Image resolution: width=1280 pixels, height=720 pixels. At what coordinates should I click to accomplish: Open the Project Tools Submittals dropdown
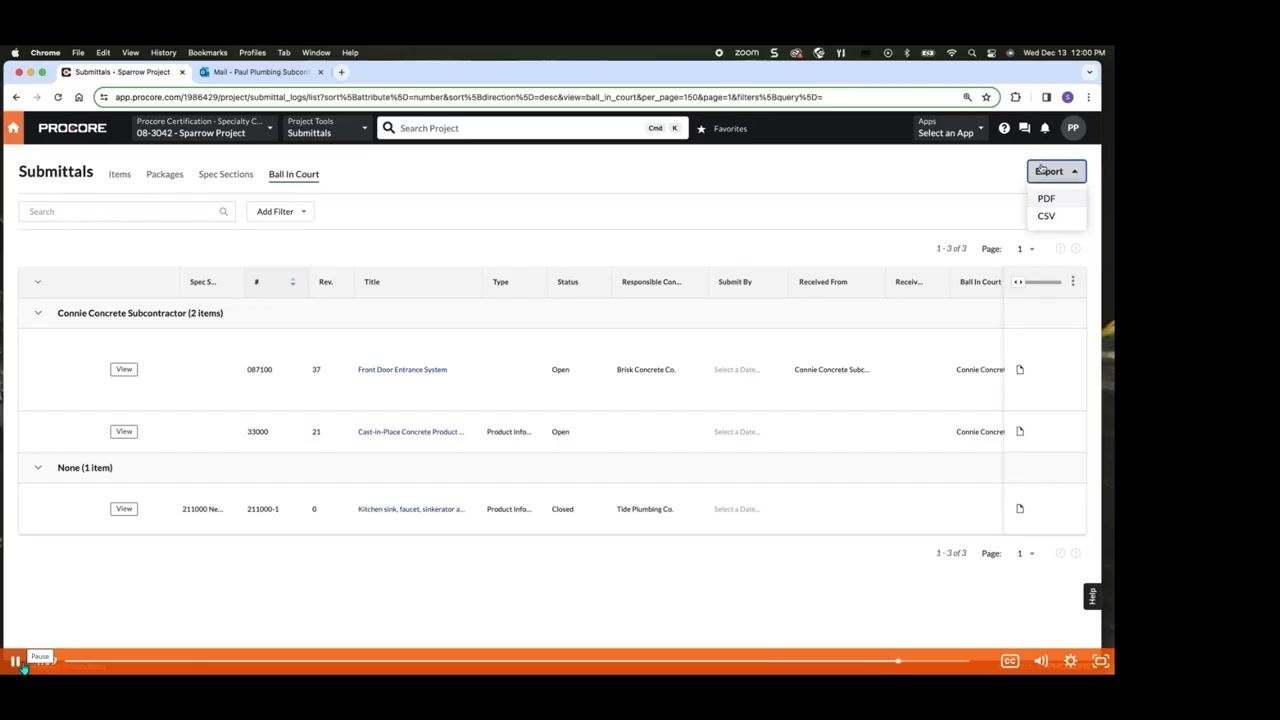(x=327, y=128)
